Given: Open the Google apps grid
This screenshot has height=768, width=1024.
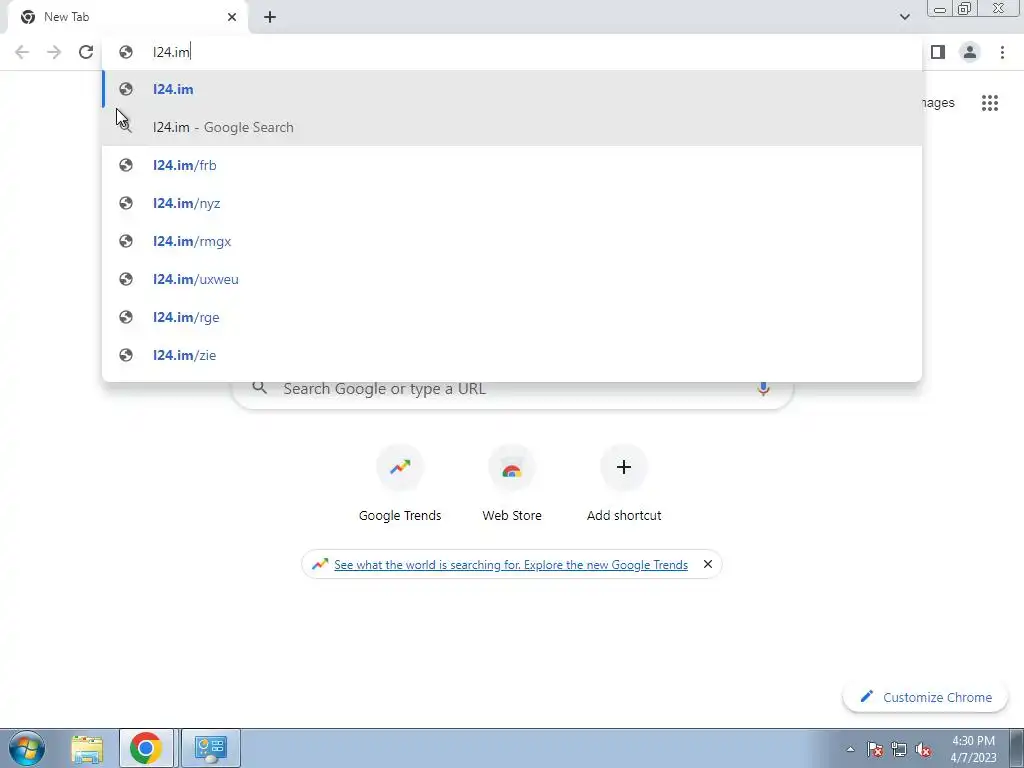Looking at the screenshot, I should 989,103.
